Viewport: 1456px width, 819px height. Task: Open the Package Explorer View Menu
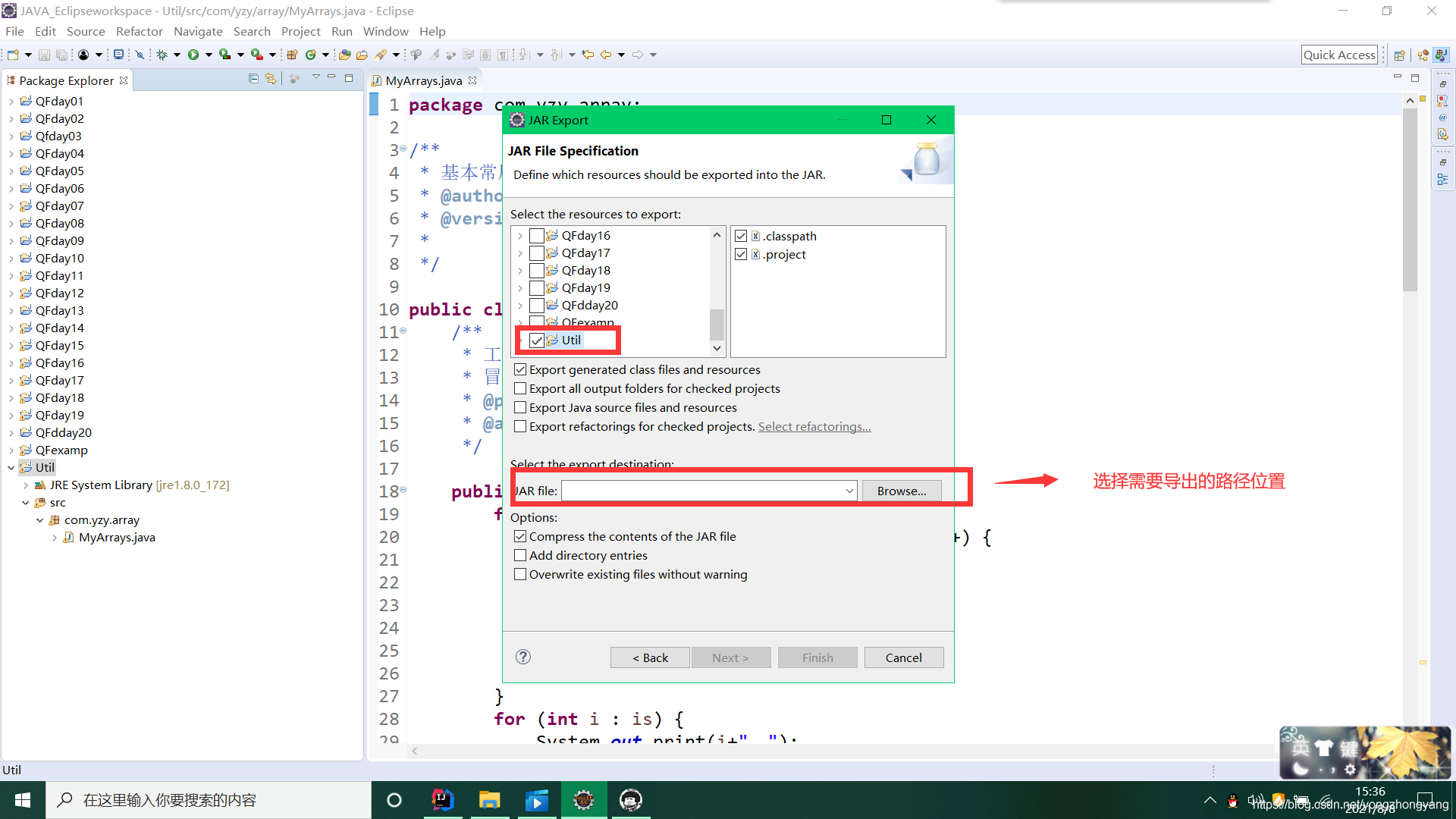point(316,78)
